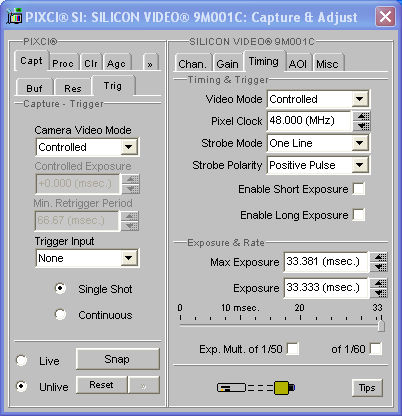Decrease Max Exposure with down stepper arrow
This screenshot has width=402, height=416.
(x=380, y=266)
